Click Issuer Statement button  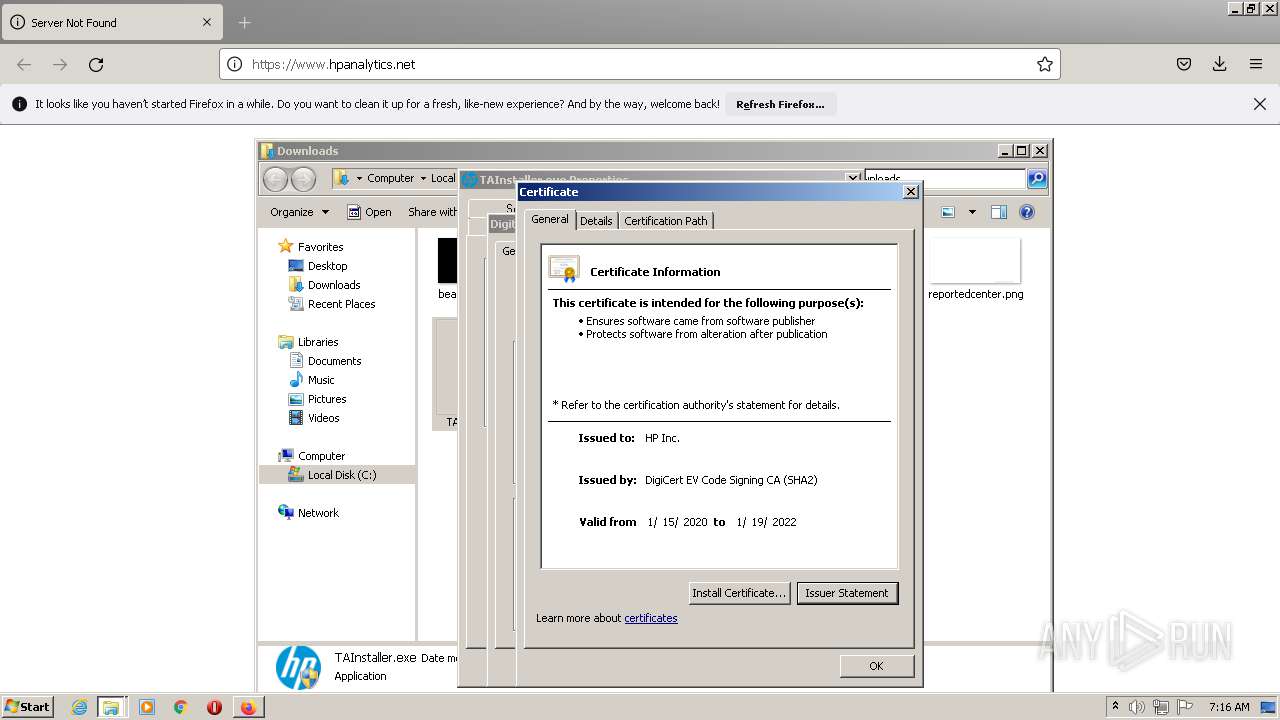click(x=847, y=593)
